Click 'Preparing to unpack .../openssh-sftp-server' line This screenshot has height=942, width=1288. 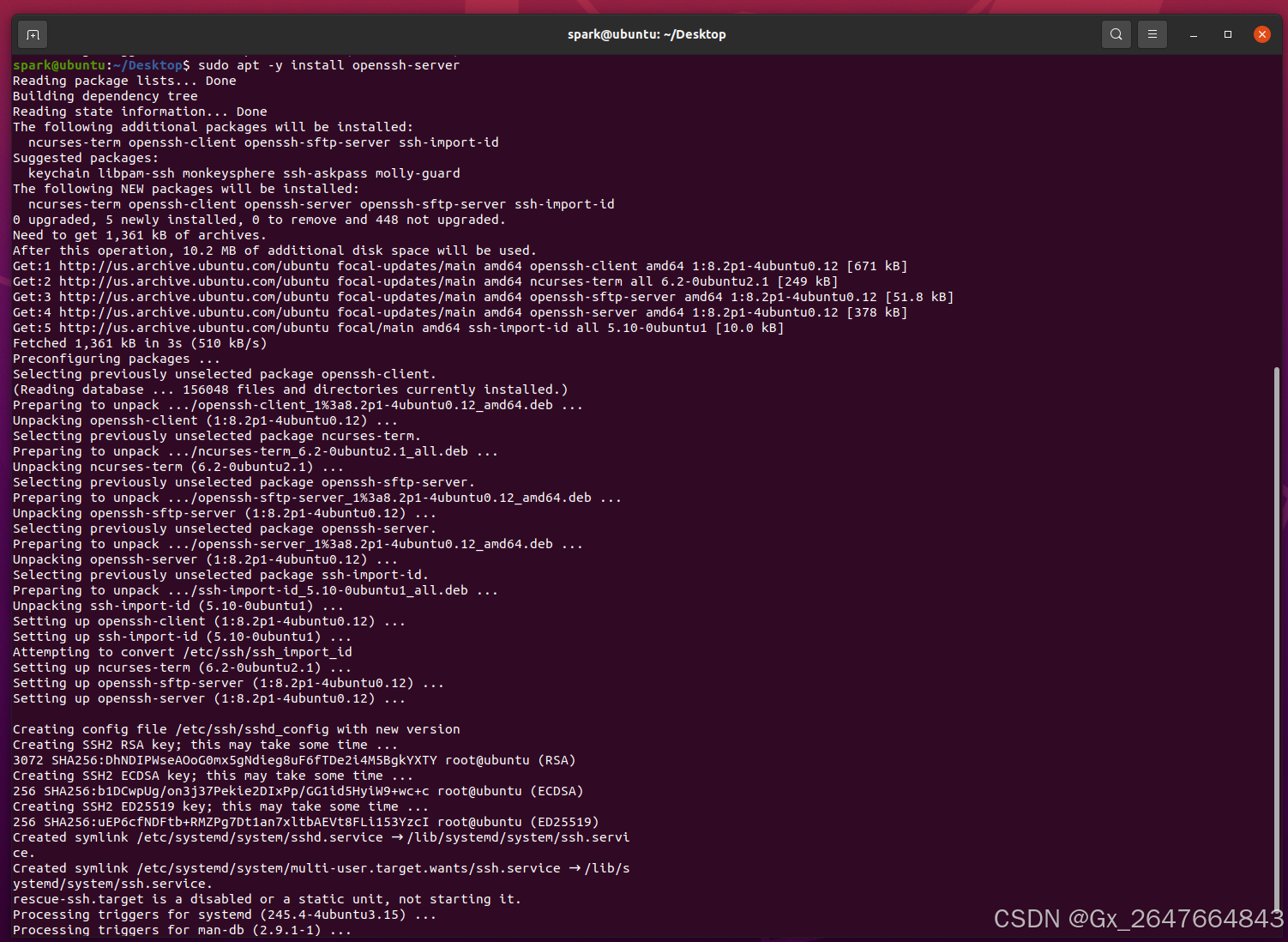(x=317, y=498)
